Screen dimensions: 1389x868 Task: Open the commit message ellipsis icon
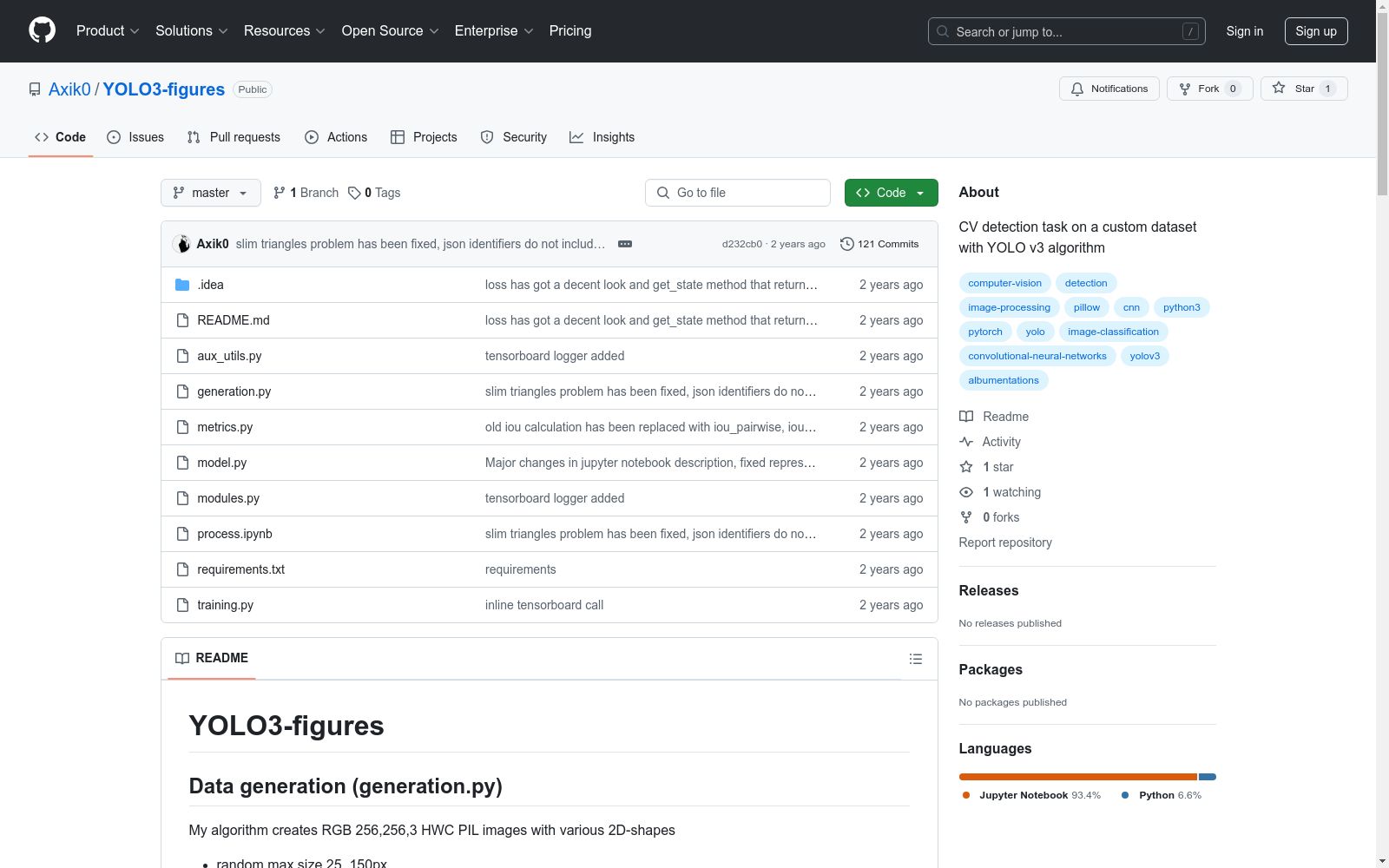625,244
